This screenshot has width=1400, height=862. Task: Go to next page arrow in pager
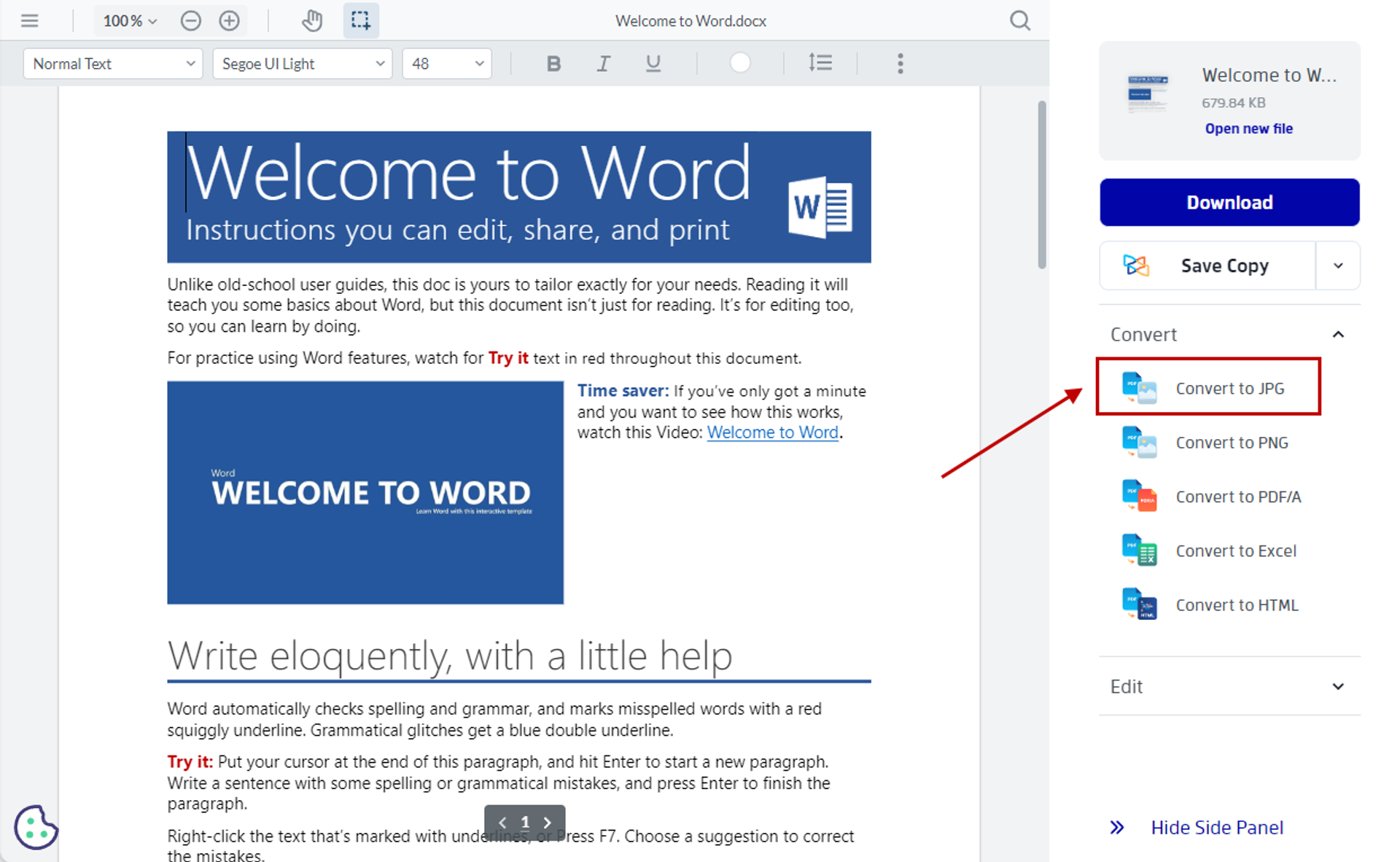point(548,823)
